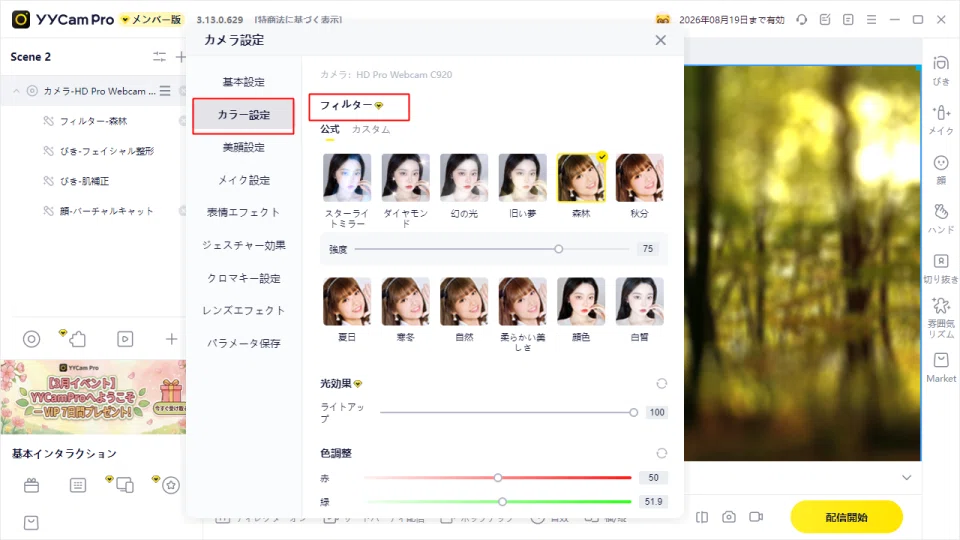Screen dimensions: 960x540
Task: Open the hamburger main menu icon
Action: click(x=871, y=20)
